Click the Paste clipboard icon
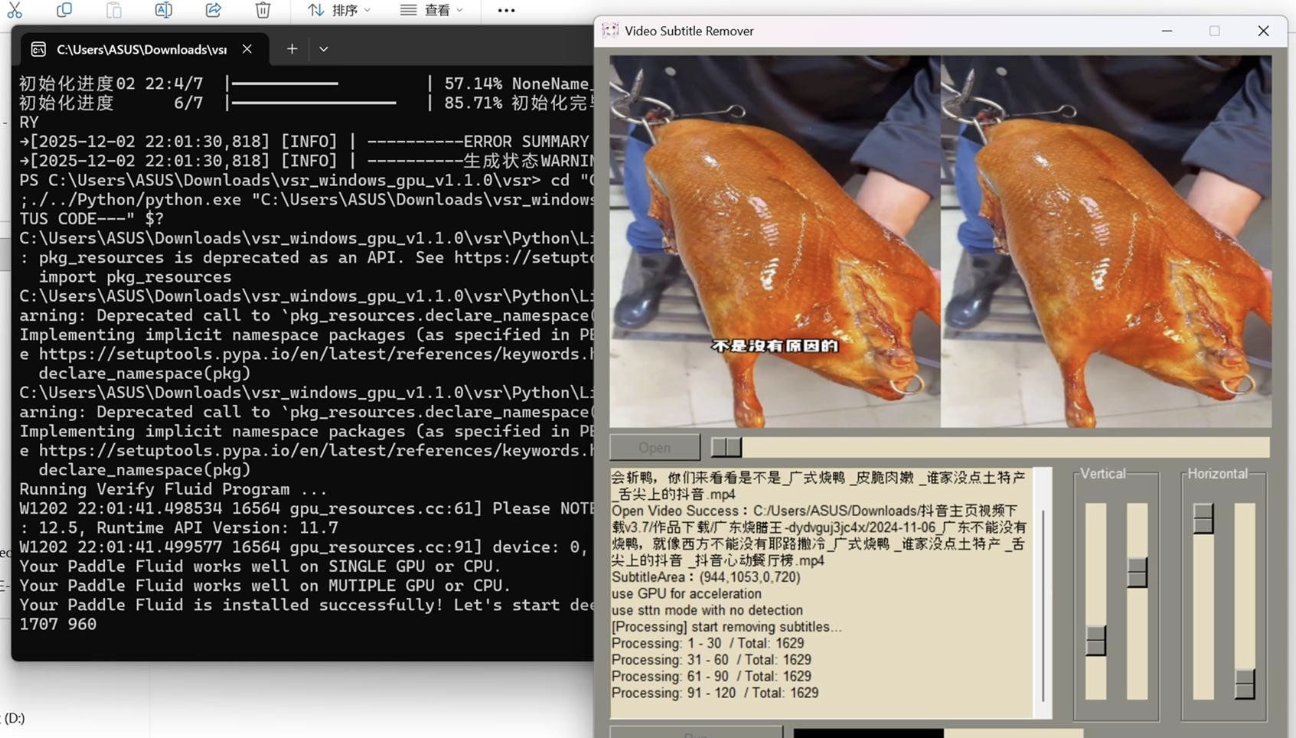 pyautogui.click(x=114, y=10)
